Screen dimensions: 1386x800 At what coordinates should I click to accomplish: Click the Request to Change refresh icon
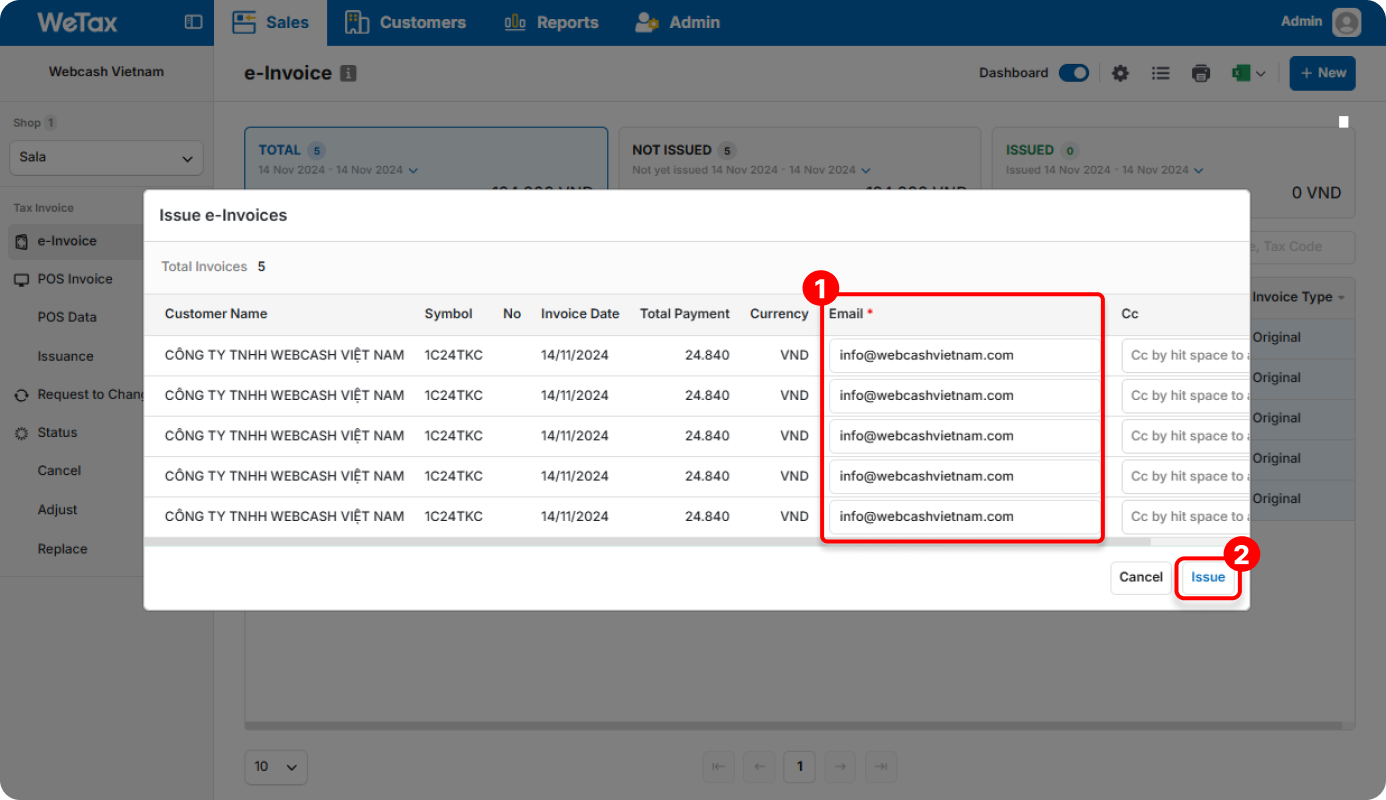pos(21,395)
